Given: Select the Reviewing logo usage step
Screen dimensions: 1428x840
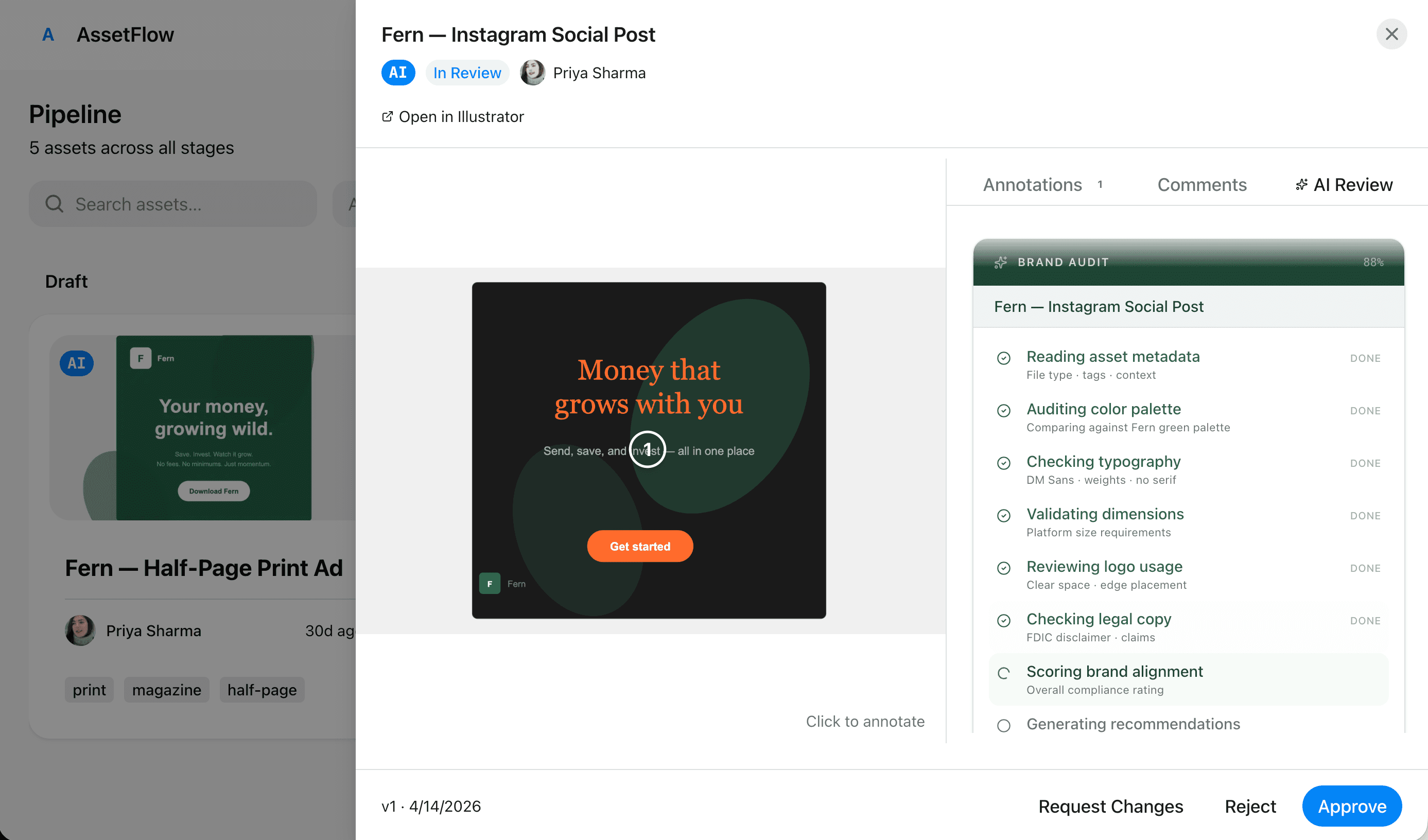Looking at the screenshot, I should point(1188,575).
